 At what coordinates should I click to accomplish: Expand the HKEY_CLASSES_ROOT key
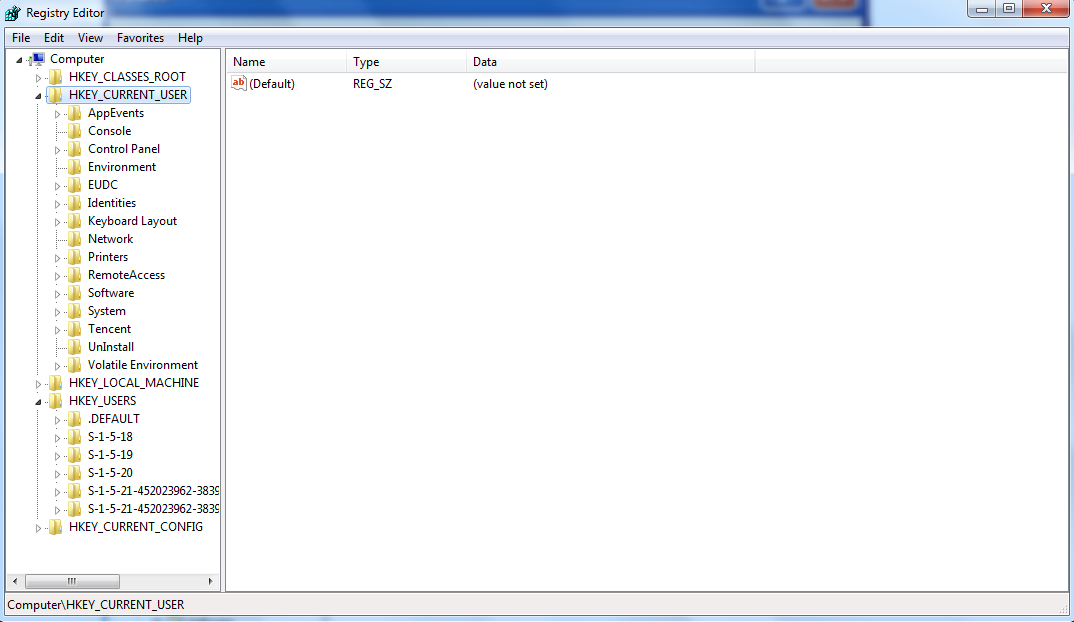[x=38, y=78]
